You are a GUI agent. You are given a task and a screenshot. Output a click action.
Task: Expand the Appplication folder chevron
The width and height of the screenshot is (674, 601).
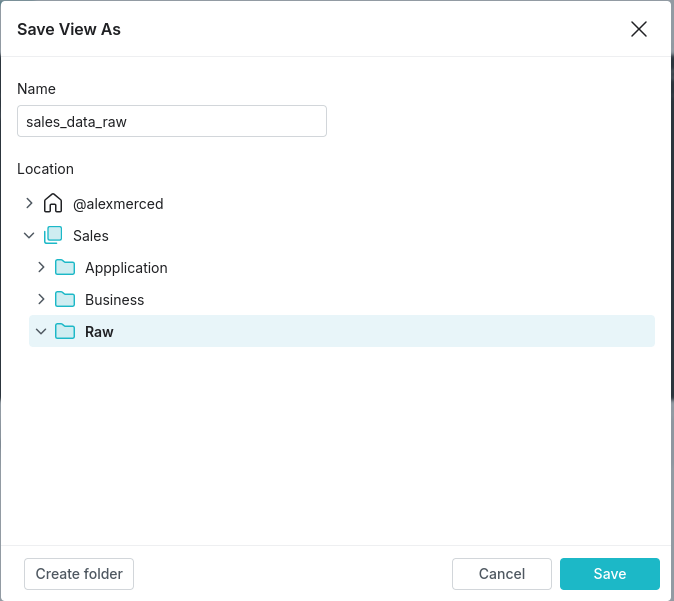point(41,267)
